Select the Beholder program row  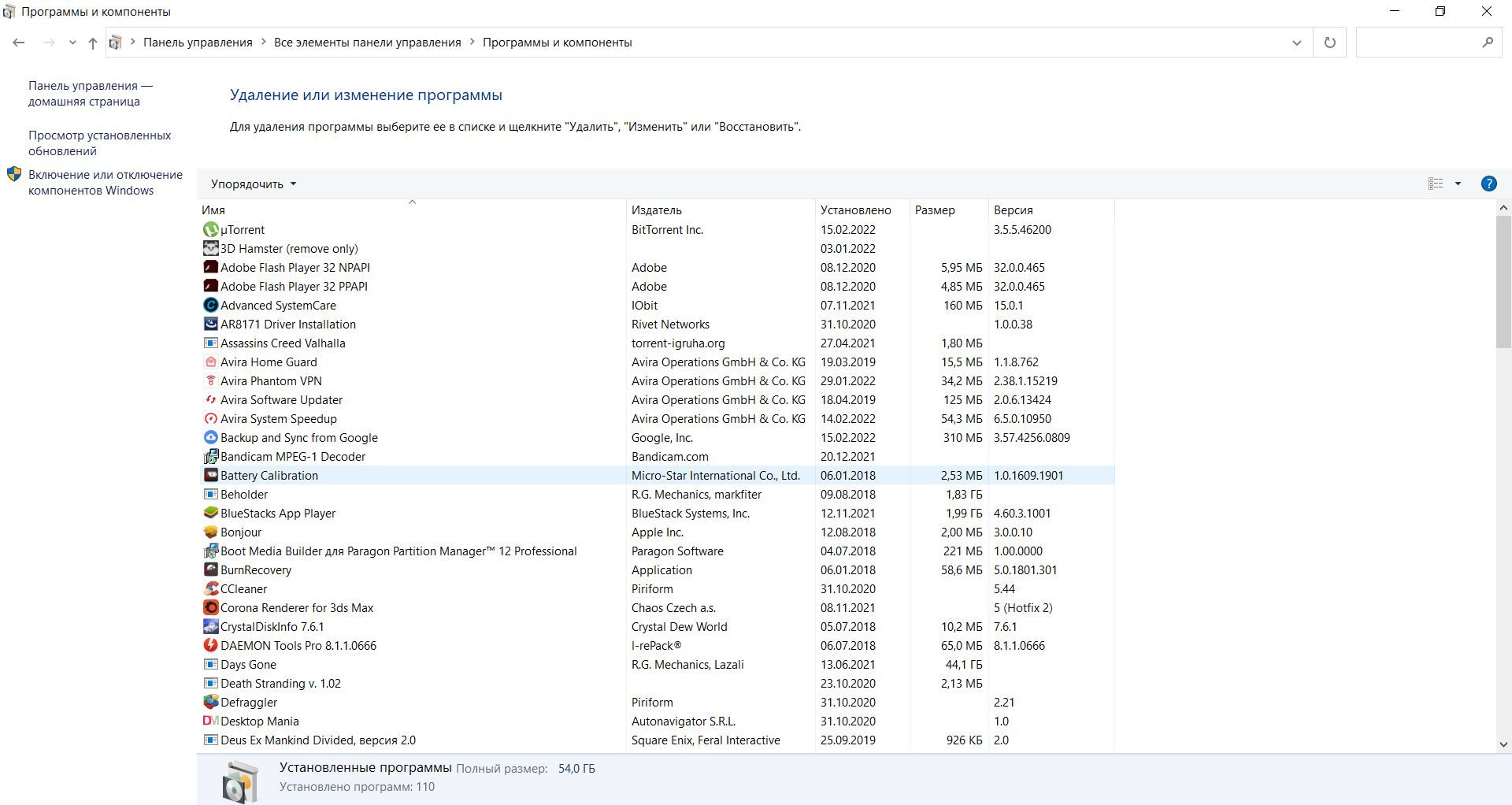pyautogui.click(x=656, y=494)
